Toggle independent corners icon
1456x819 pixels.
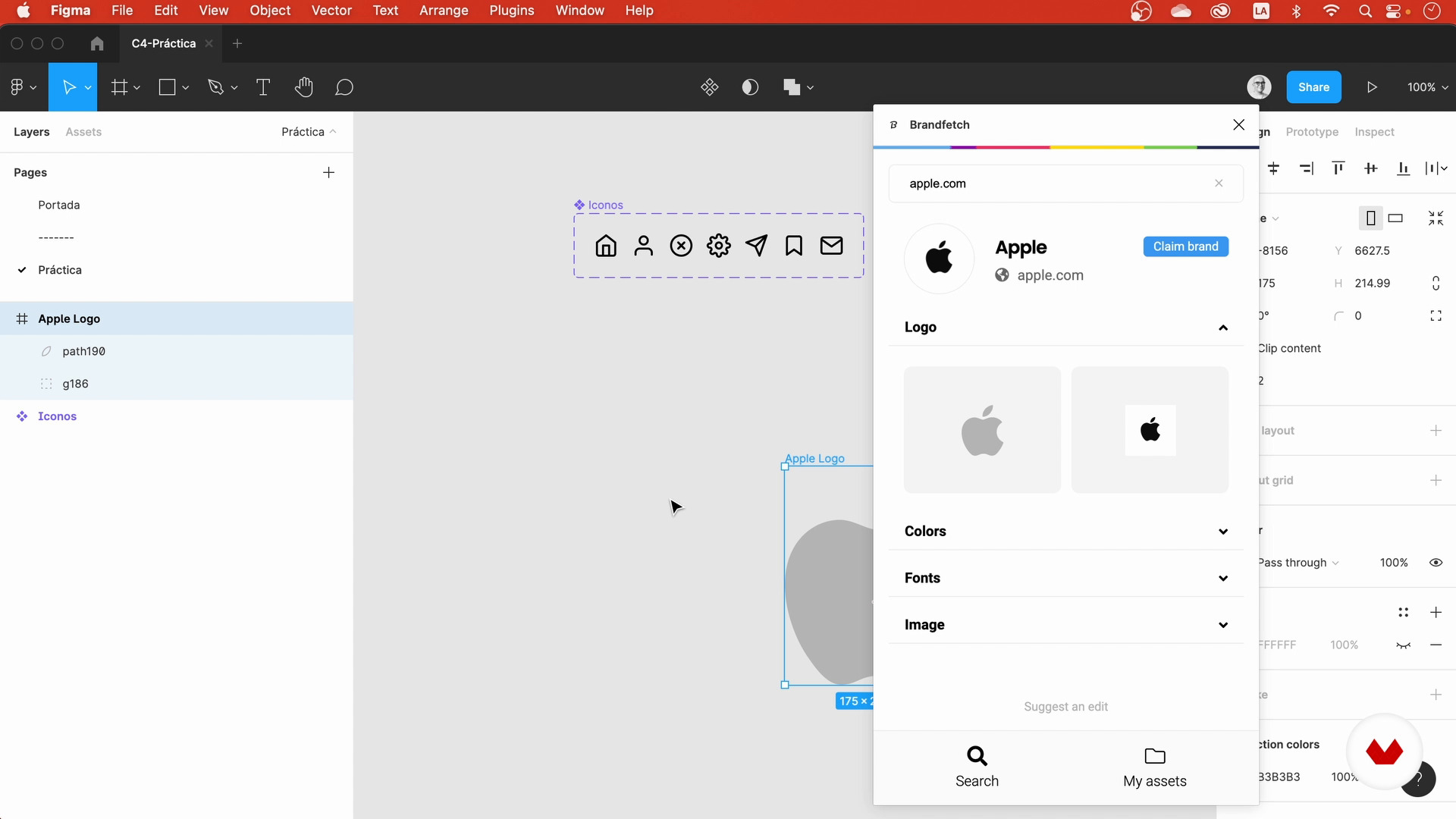coord(1436,315)
